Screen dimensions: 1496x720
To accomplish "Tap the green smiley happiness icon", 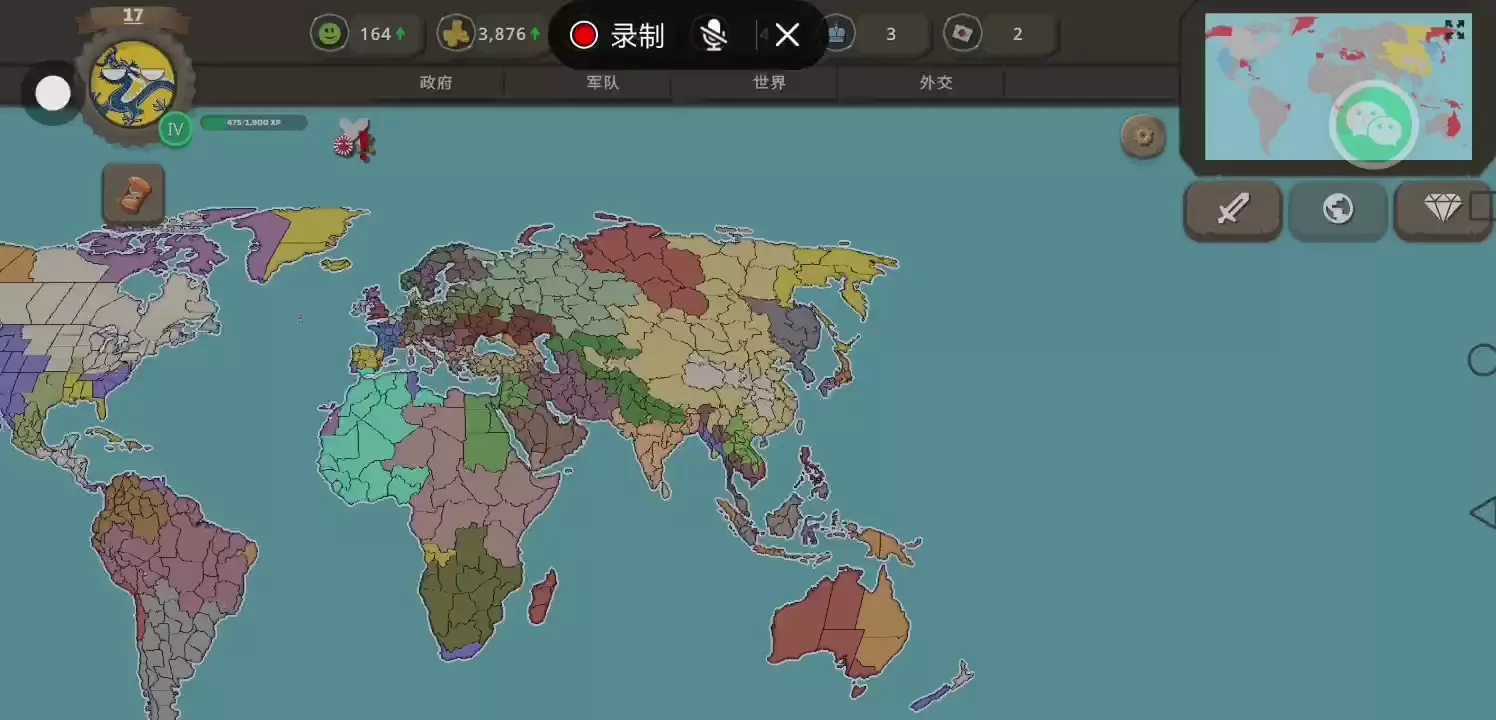I will [x=328, y=34].
